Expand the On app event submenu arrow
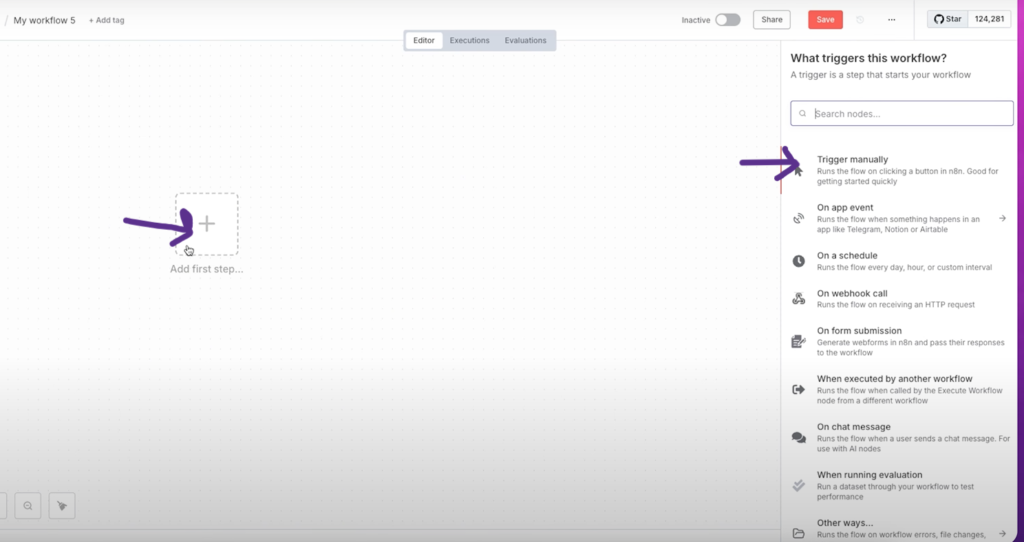 point(1002,218)
